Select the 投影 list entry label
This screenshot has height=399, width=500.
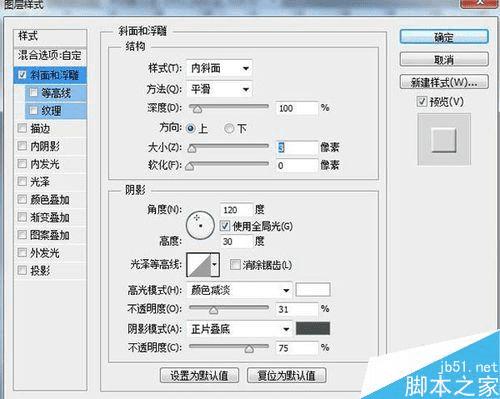coord(40,271)
